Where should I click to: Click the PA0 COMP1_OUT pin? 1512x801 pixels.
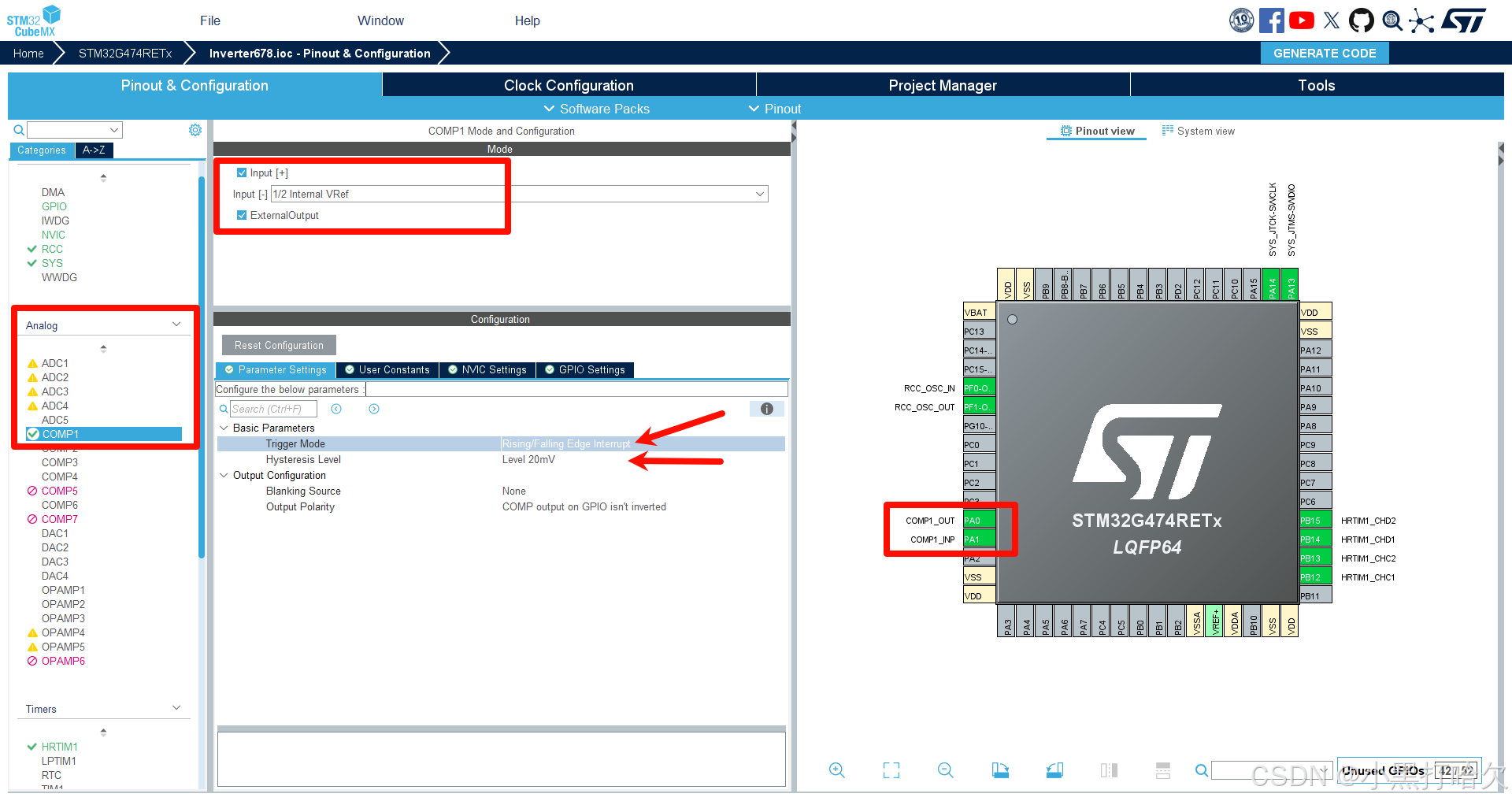click(979, 521)
